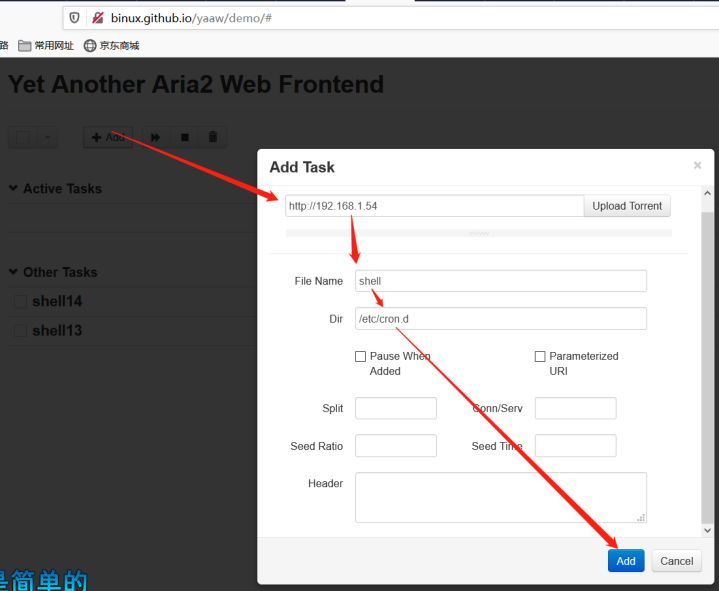719x591 pixels.
Task: Click the URL field containing http://192.168.1.54
Action: 434,206
